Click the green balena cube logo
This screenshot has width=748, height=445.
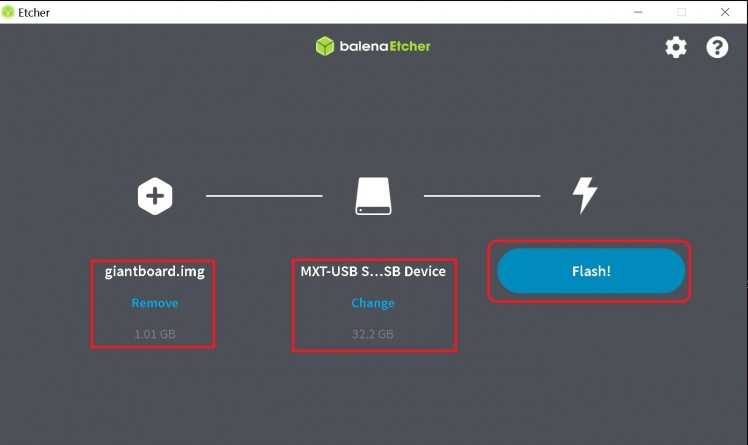click(325, 46)
